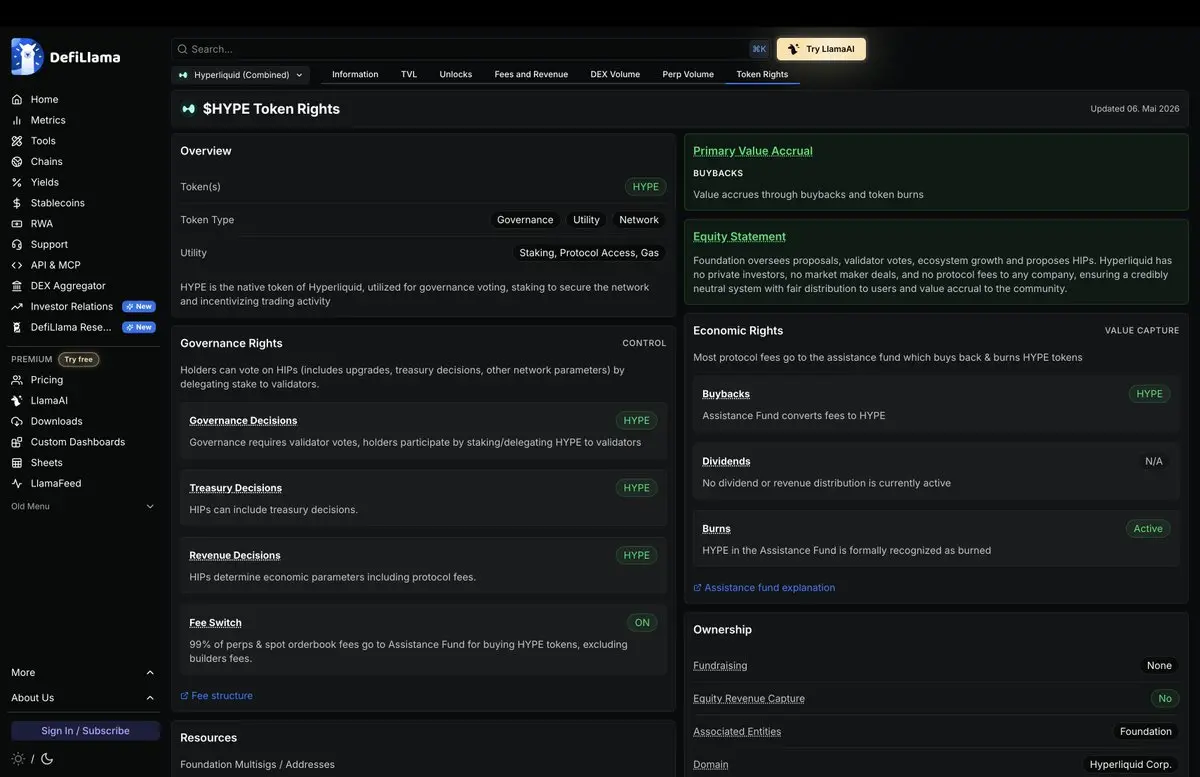Select the Tools sidebar icon
This screenshot has width=1200, height=777.
pyautogui.click(x=17, y=141)
